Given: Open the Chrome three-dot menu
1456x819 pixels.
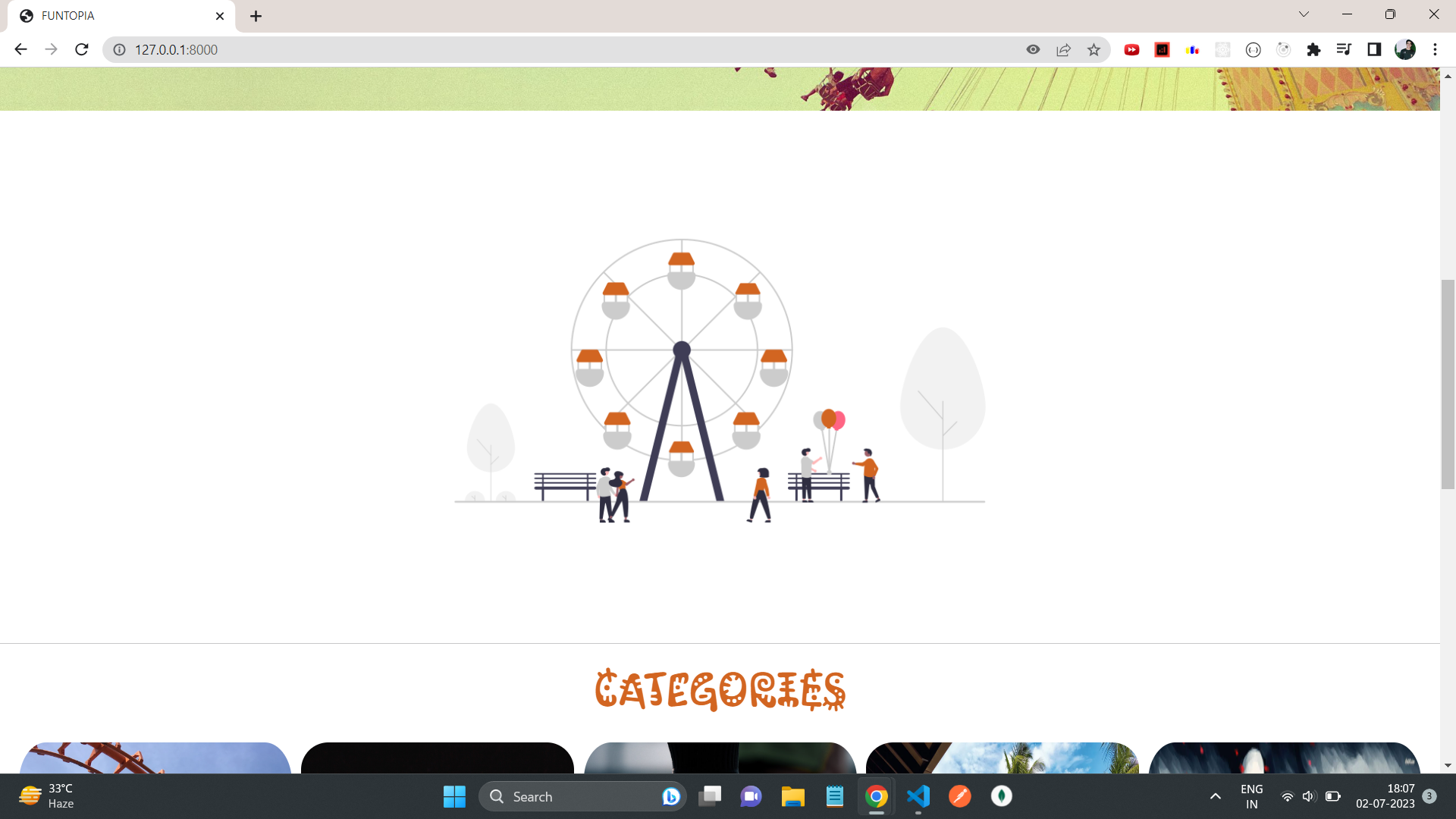Looking at the screenshot, I should [1435, 49].
